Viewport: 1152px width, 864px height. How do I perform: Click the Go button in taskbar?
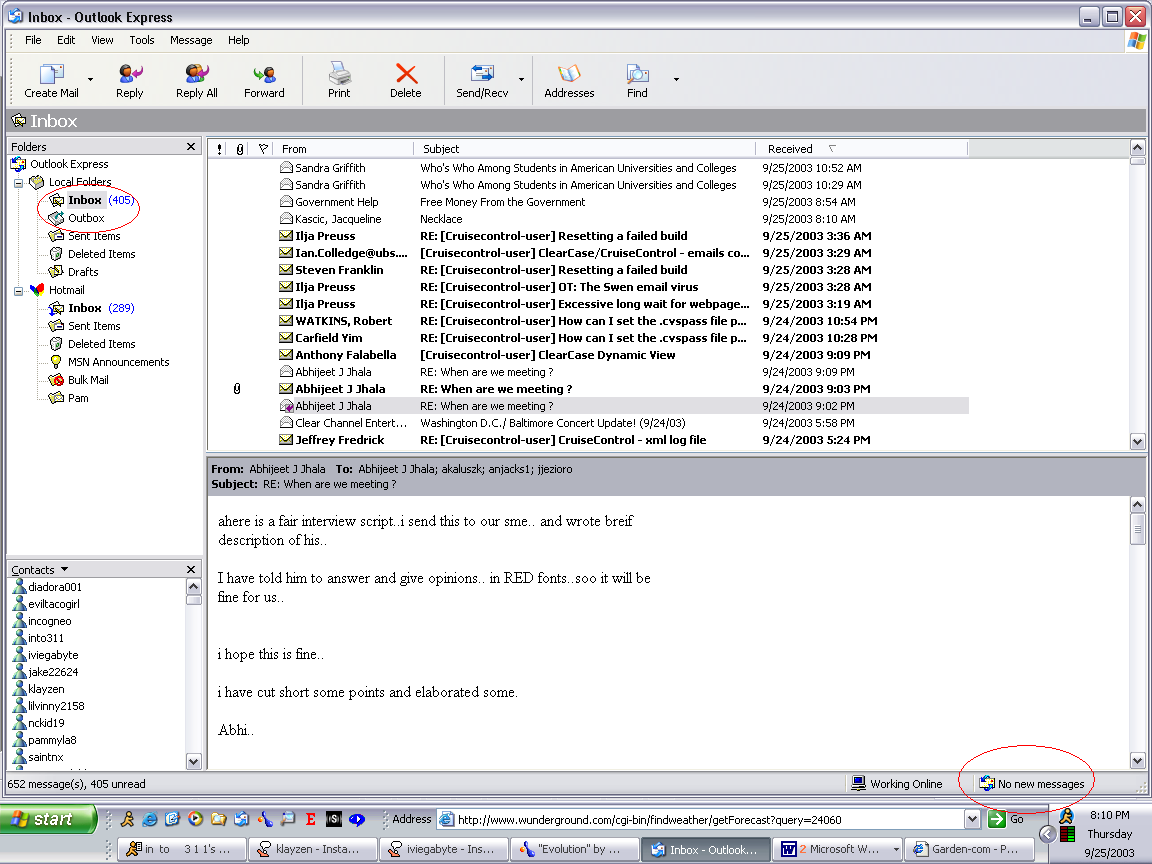tap(1007, 820)
